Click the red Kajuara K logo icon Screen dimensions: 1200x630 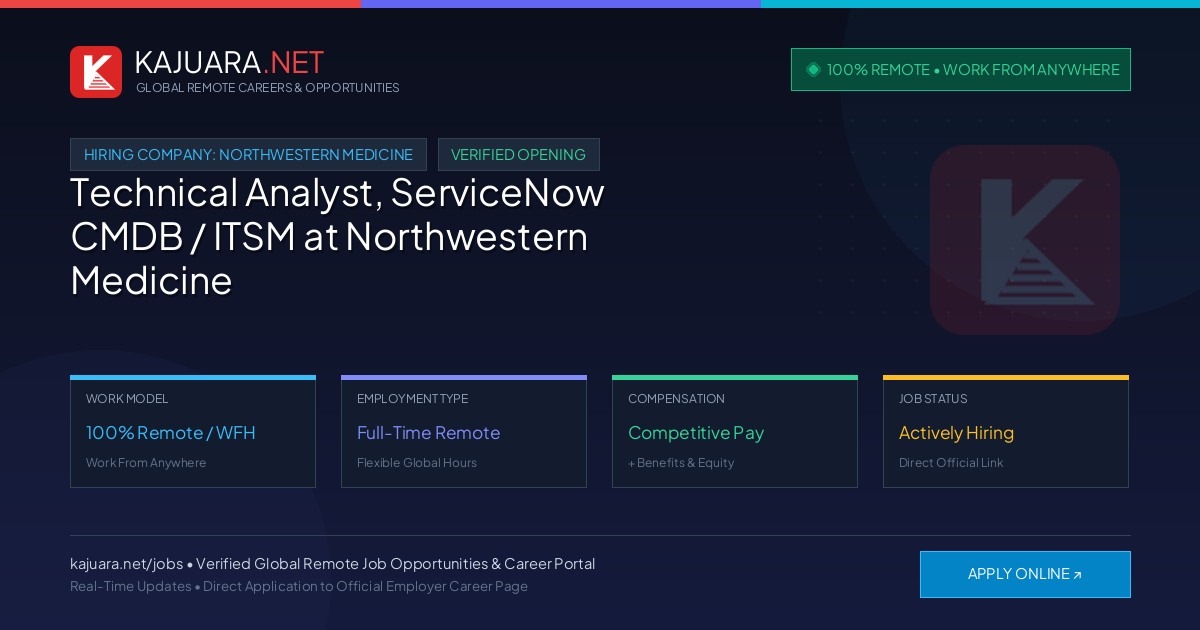(96, 72)
